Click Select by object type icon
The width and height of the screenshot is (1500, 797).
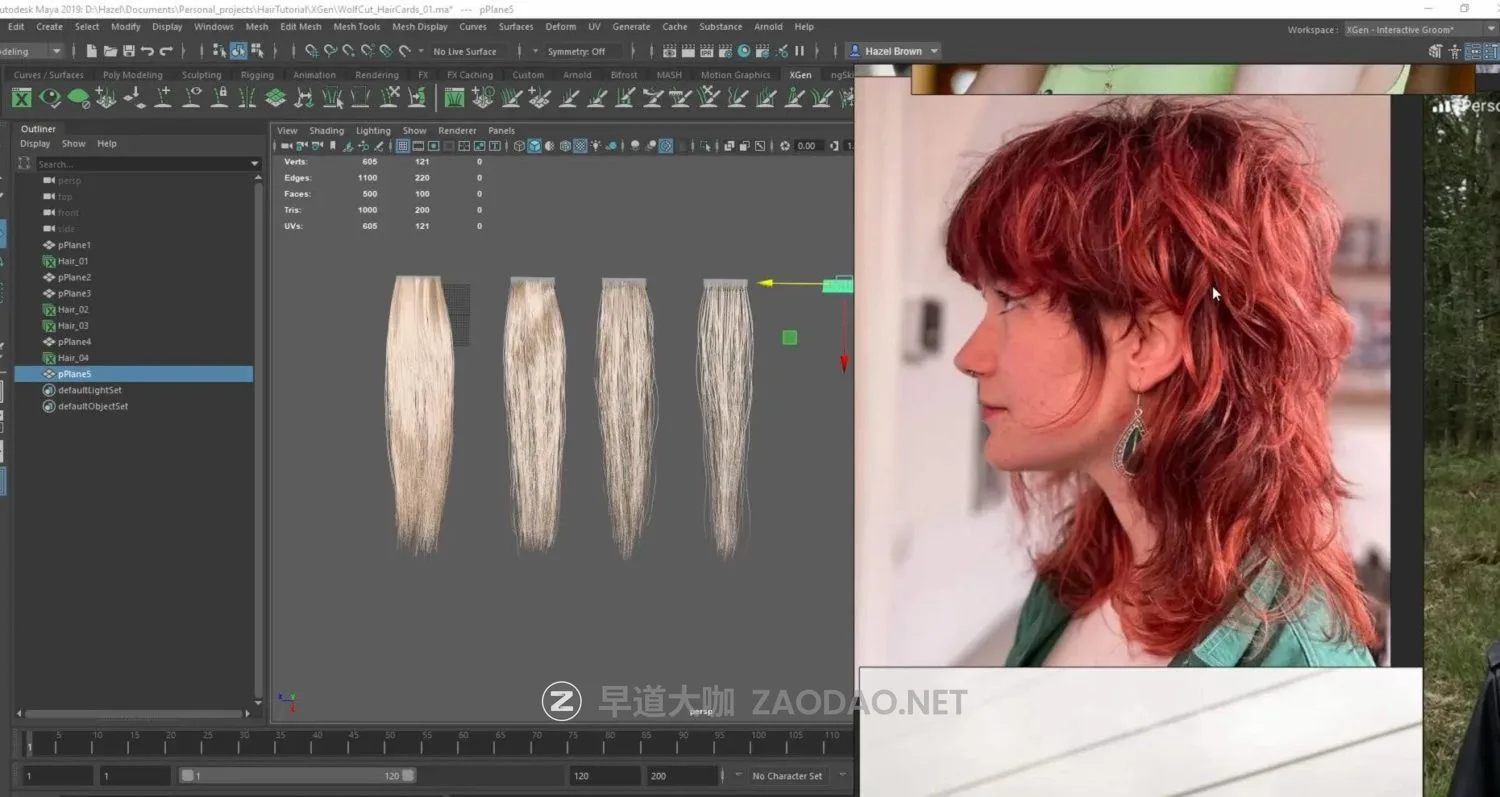239,51
